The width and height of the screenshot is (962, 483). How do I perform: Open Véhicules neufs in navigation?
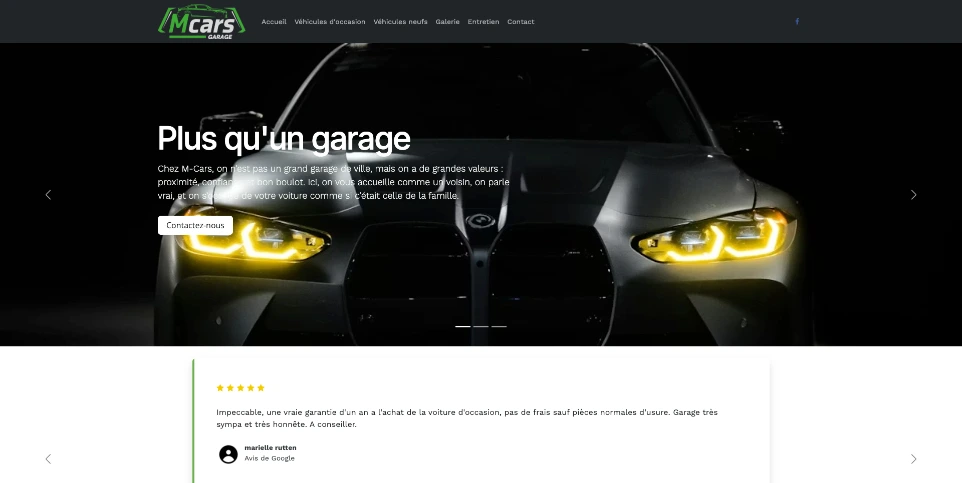pyautogui.click(x=400, y=21)
